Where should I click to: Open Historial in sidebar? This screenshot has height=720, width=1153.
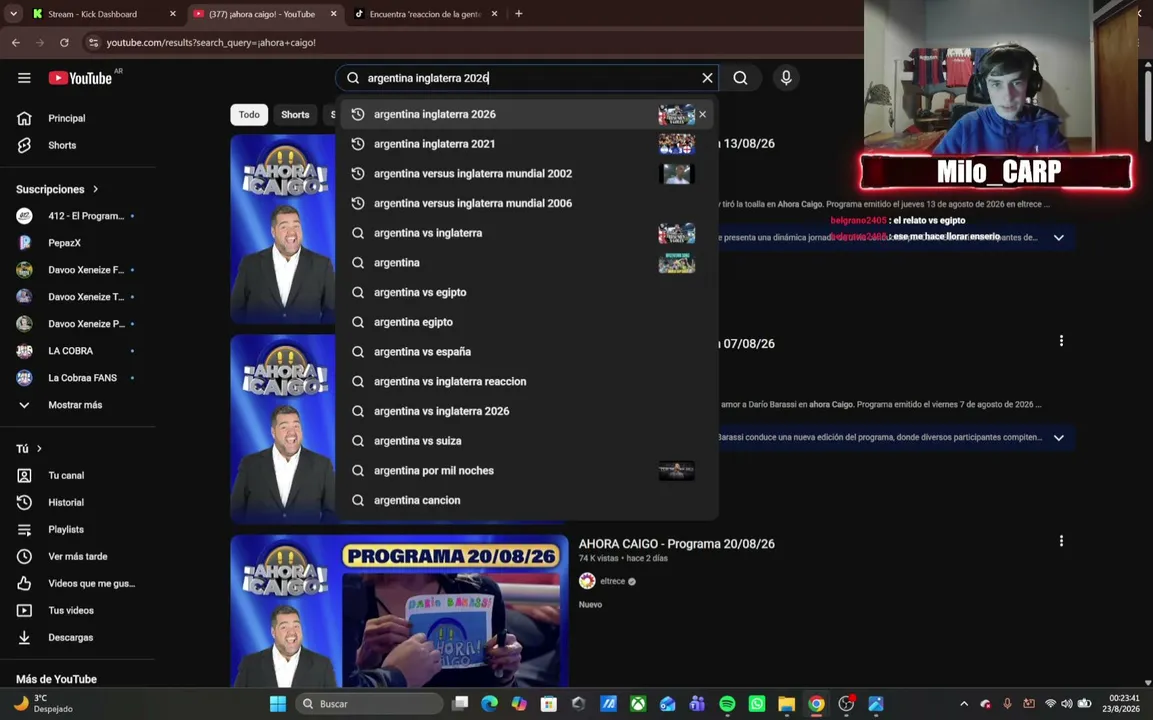point(78,502)
